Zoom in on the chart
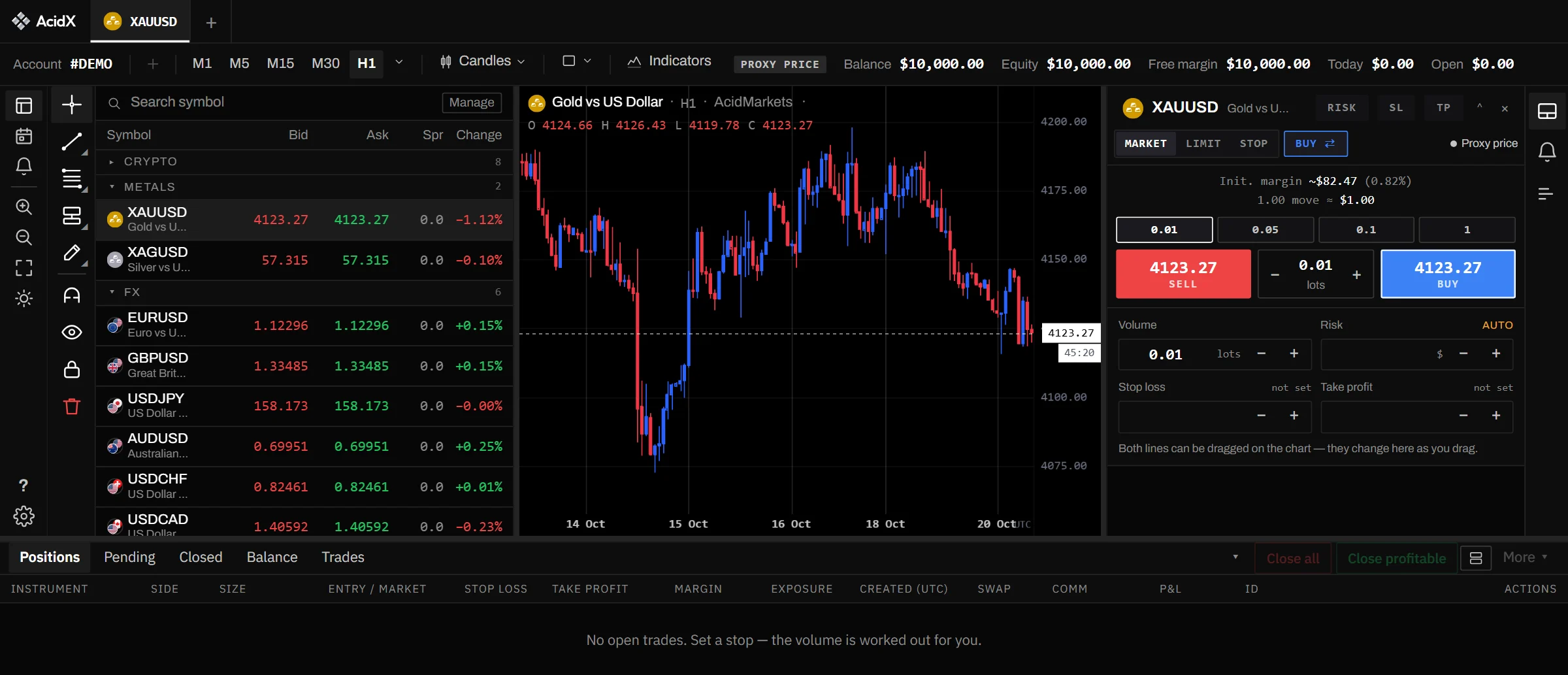 click(24, 206)
